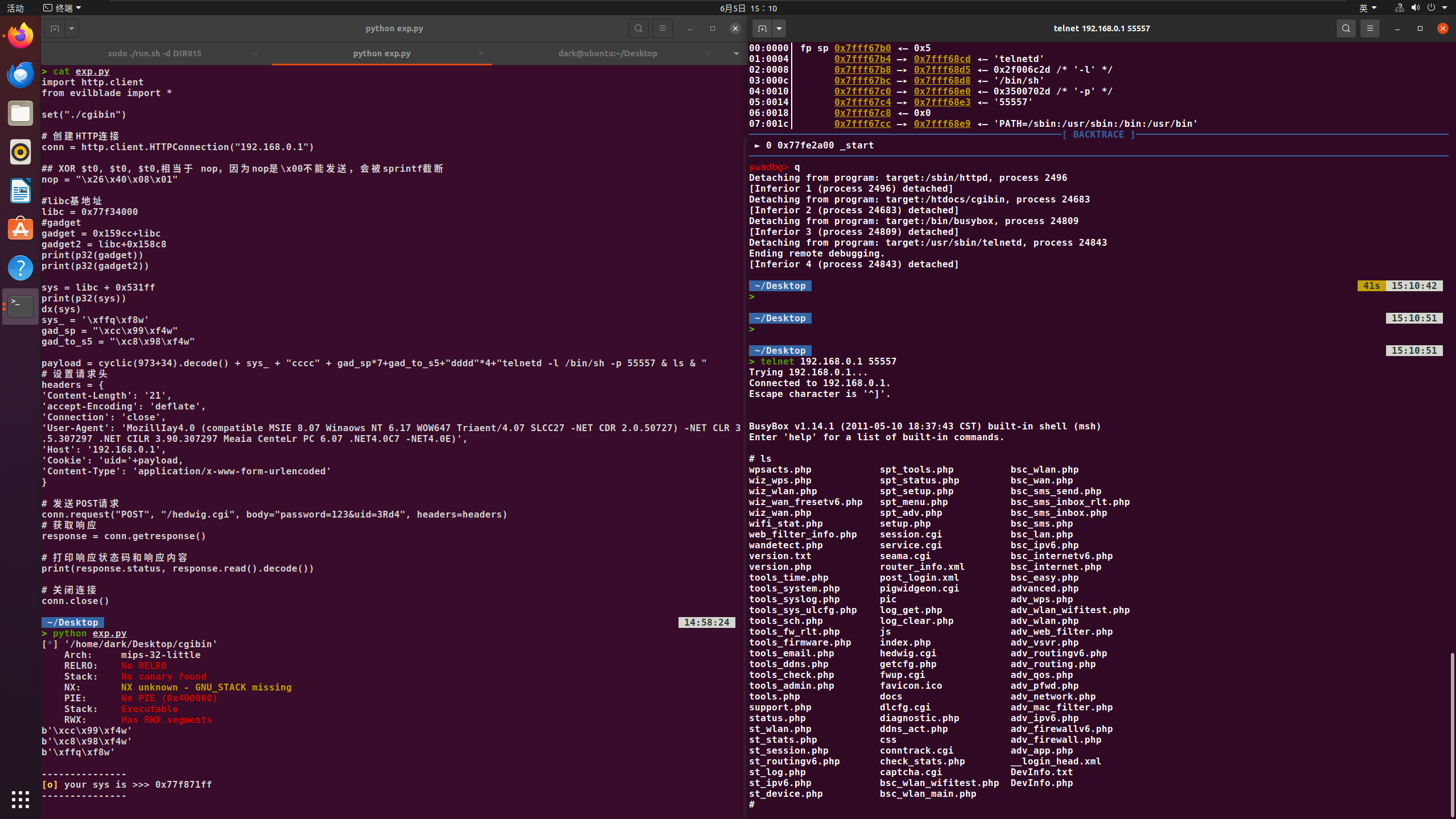Launch LibreOffice Writer from the dock
This screenshot has height=819, width=1456.
point(20,191)
